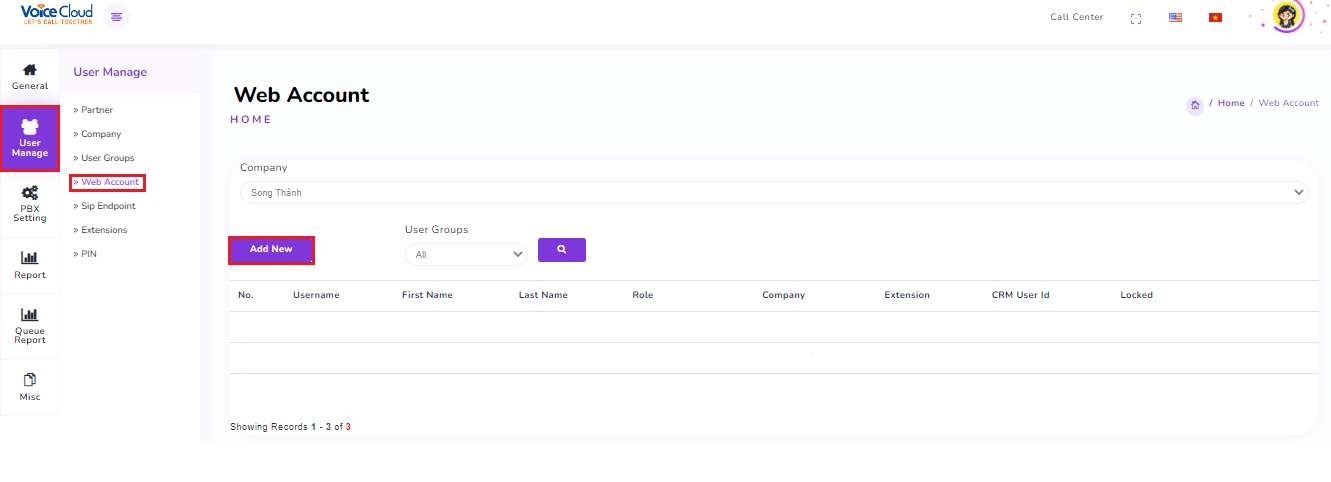Select Extensions in the User Manage menu
The image size is (1331, 482).
[x=104, y=230]
